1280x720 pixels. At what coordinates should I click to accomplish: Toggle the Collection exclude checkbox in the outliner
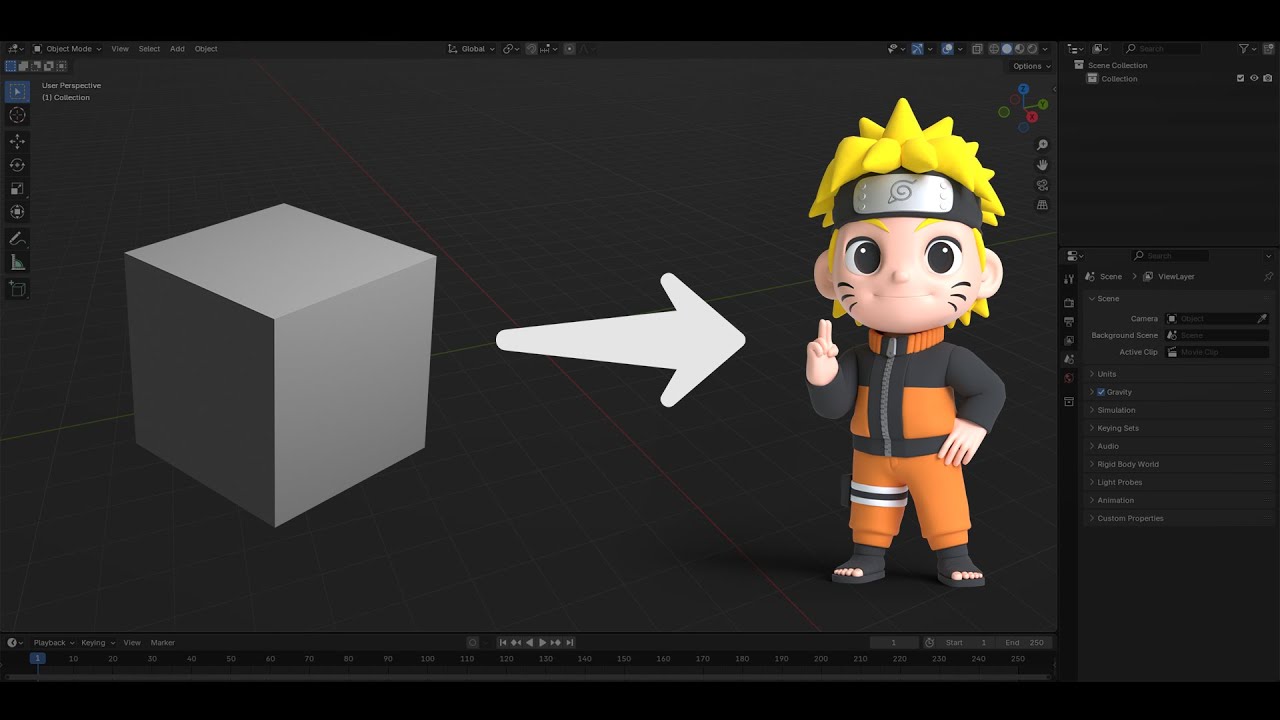[1241, 78]
